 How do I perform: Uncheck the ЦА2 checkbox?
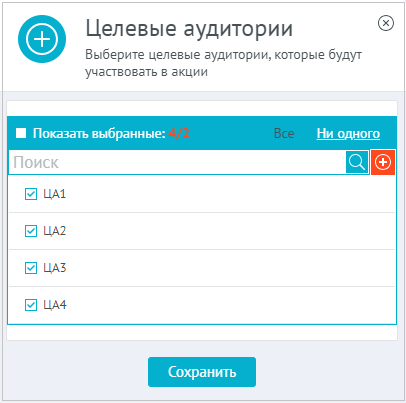[31, 231]
